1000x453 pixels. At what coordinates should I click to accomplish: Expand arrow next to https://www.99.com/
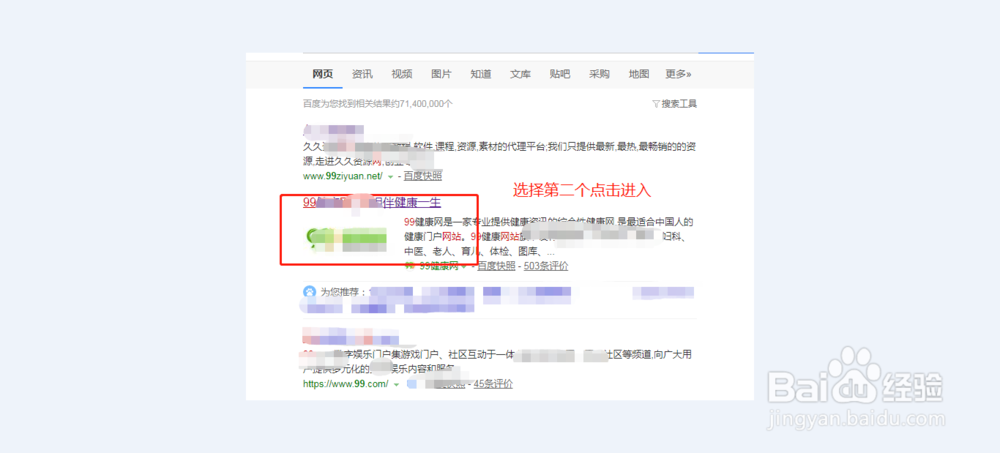click(x=396, y=385)
